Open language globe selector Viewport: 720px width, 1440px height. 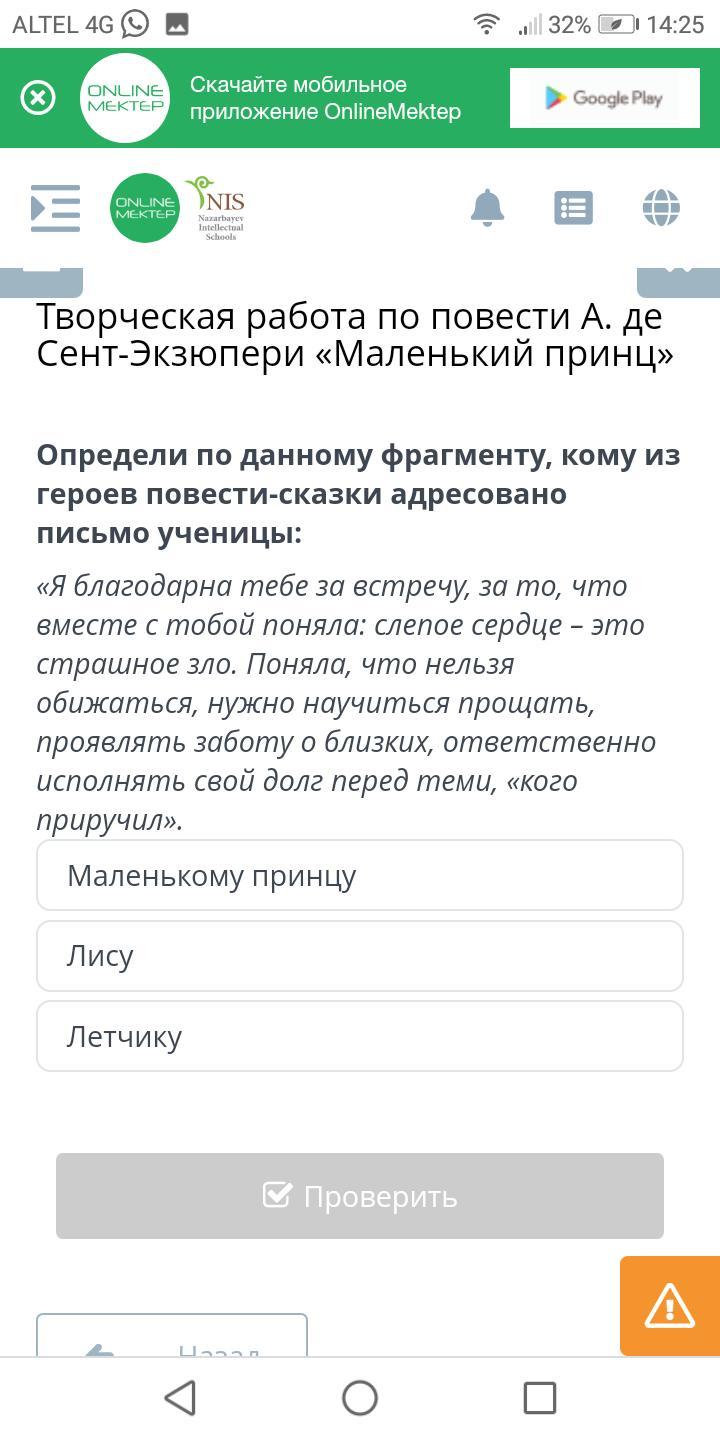pyautogui.click(x=661, y=208)
